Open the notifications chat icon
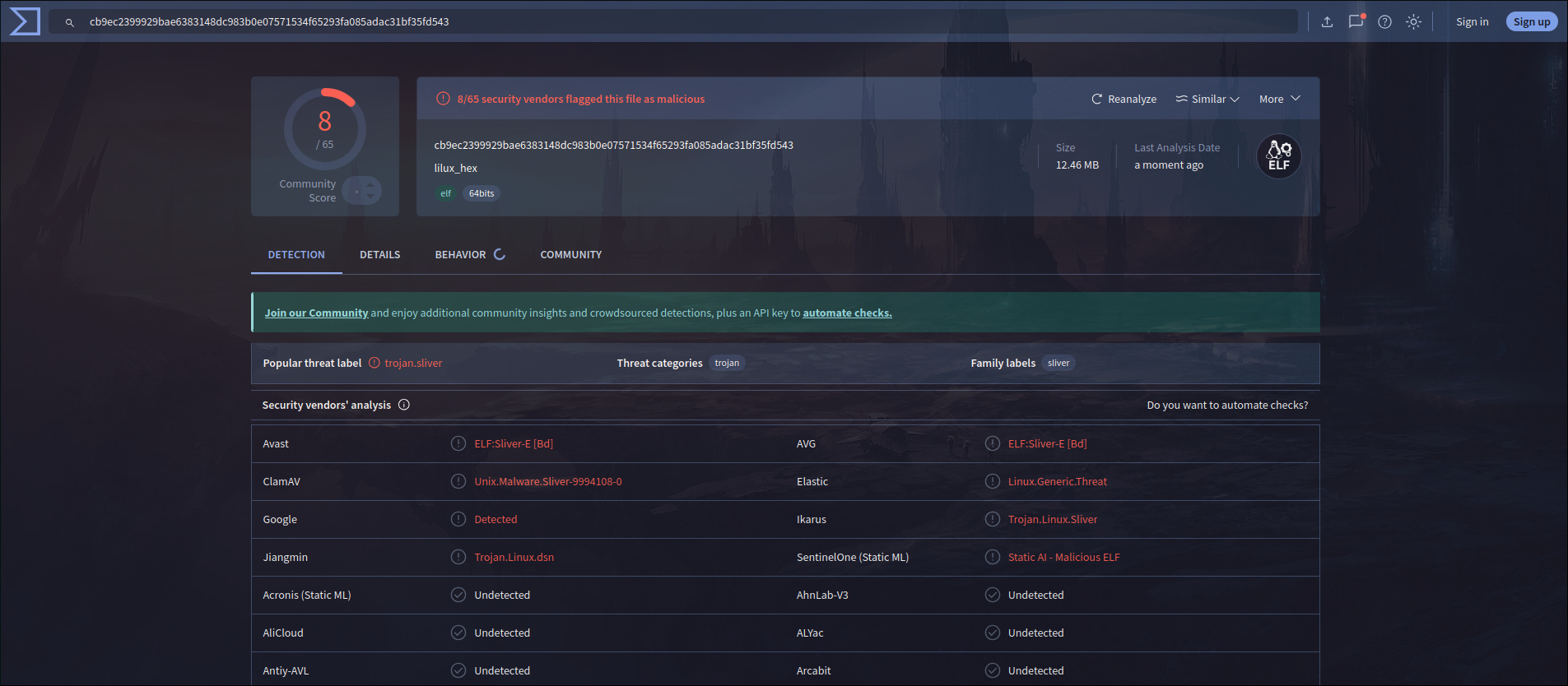This screenshot has width=1568, height=686. click(x=1356, y=22)
